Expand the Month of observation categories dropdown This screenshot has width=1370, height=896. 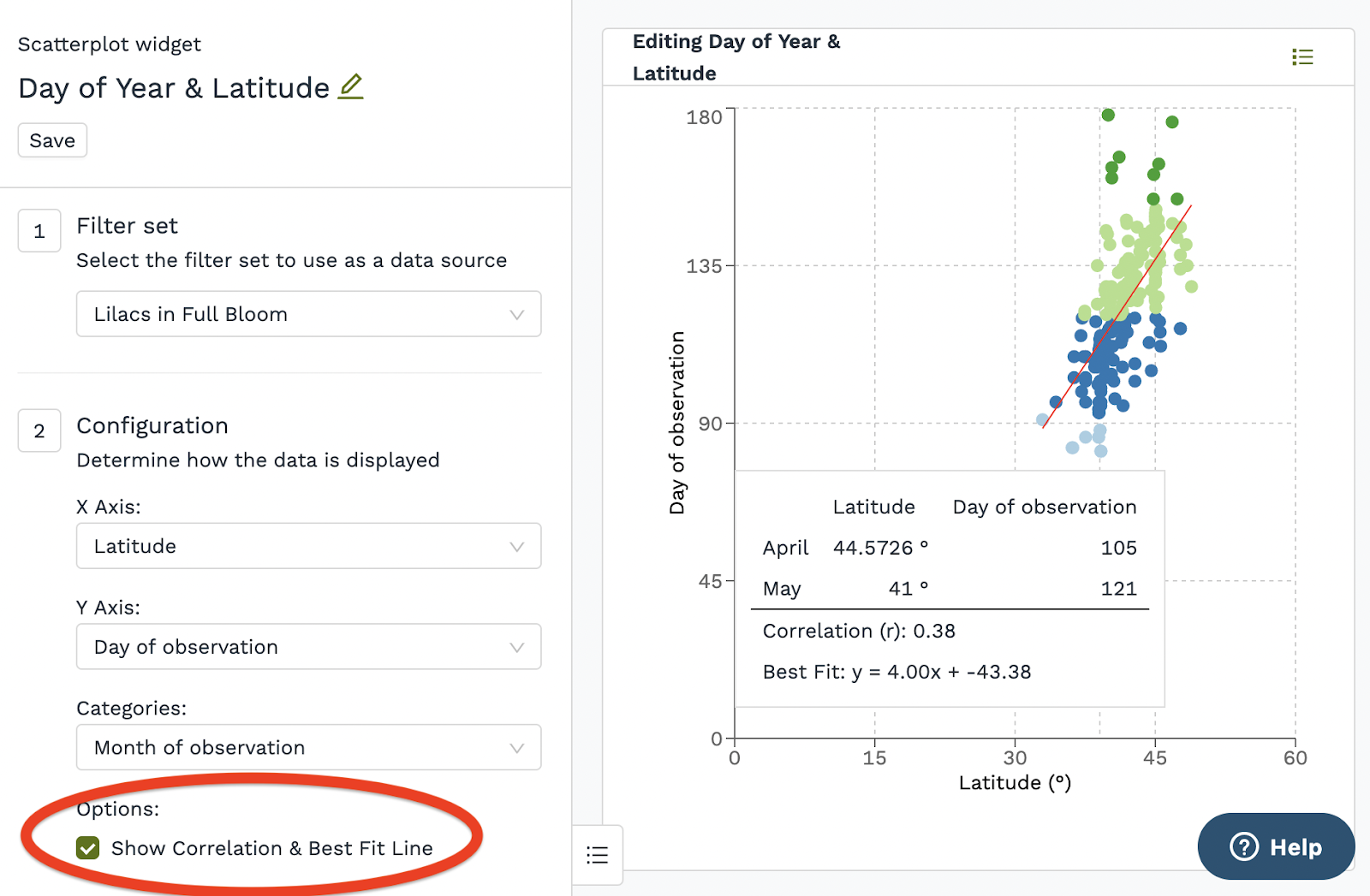pos(308,748)
